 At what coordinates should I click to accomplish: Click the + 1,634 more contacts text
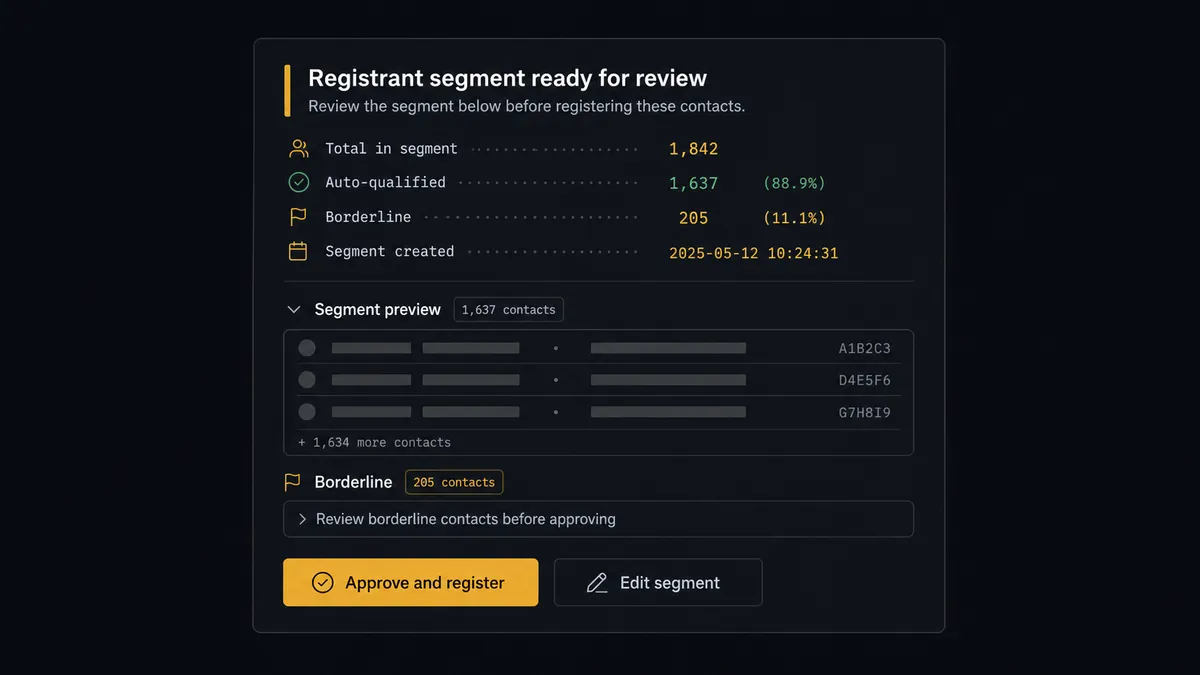(374, 442)
